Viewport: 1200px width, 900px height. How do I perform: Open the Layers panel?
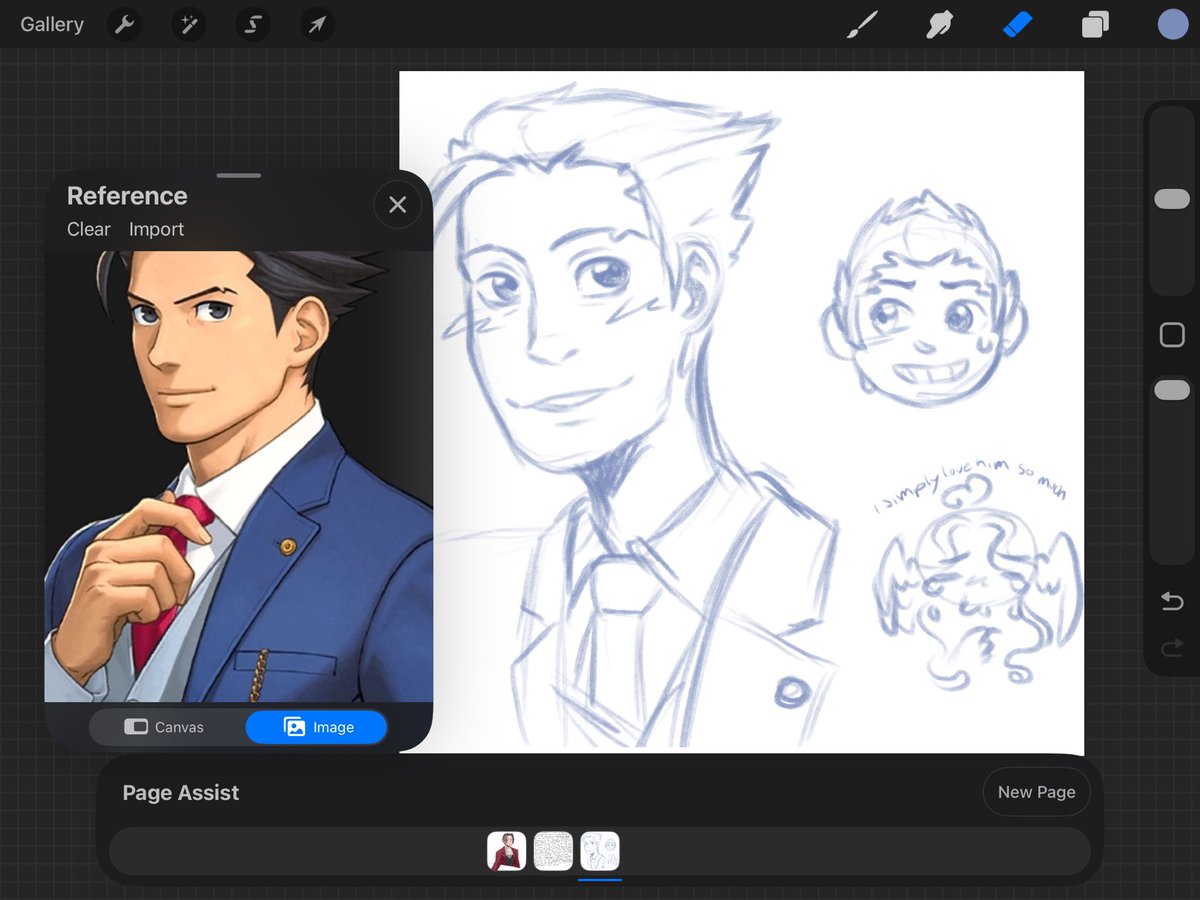pyautogui.click(x=1095, y=25)
